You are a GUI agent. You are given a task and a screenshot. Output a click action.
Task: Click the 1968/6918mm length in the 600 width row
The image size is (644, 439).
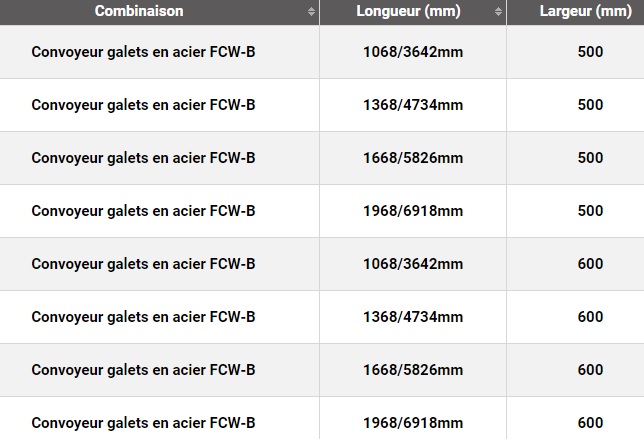click(x=413, y=422)
